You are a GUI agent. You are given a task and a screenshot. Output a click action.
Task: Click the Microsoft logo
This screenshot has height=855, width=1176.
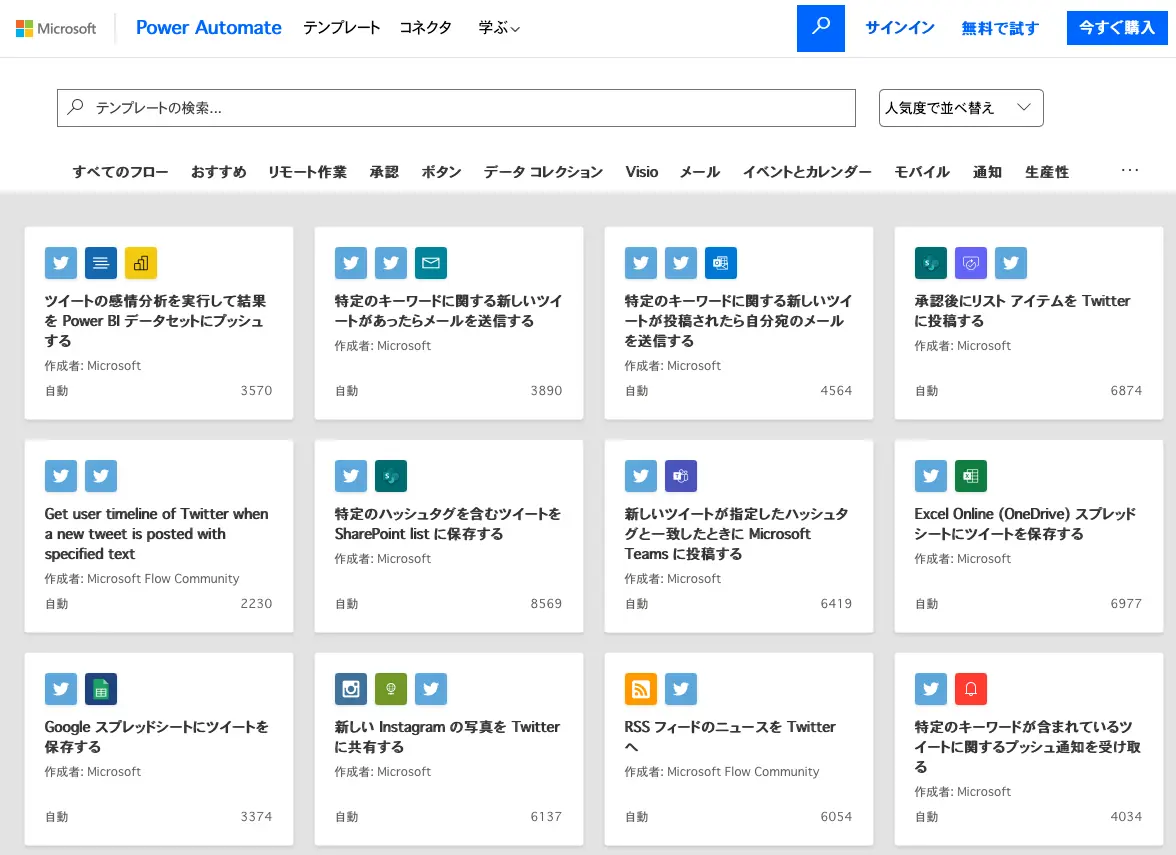pos(56,28)
